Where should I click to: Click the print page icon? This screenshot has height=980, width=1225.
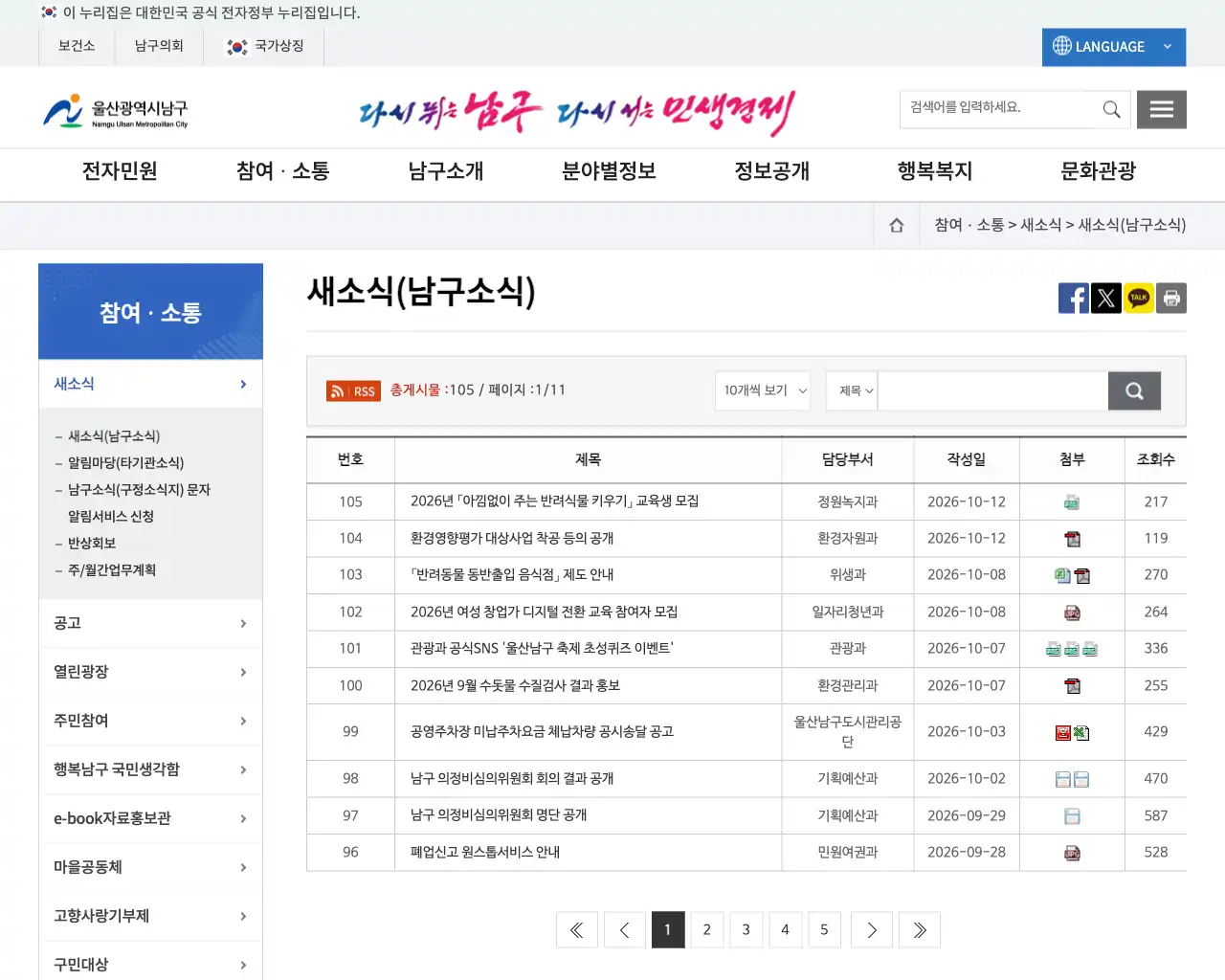1171,298
